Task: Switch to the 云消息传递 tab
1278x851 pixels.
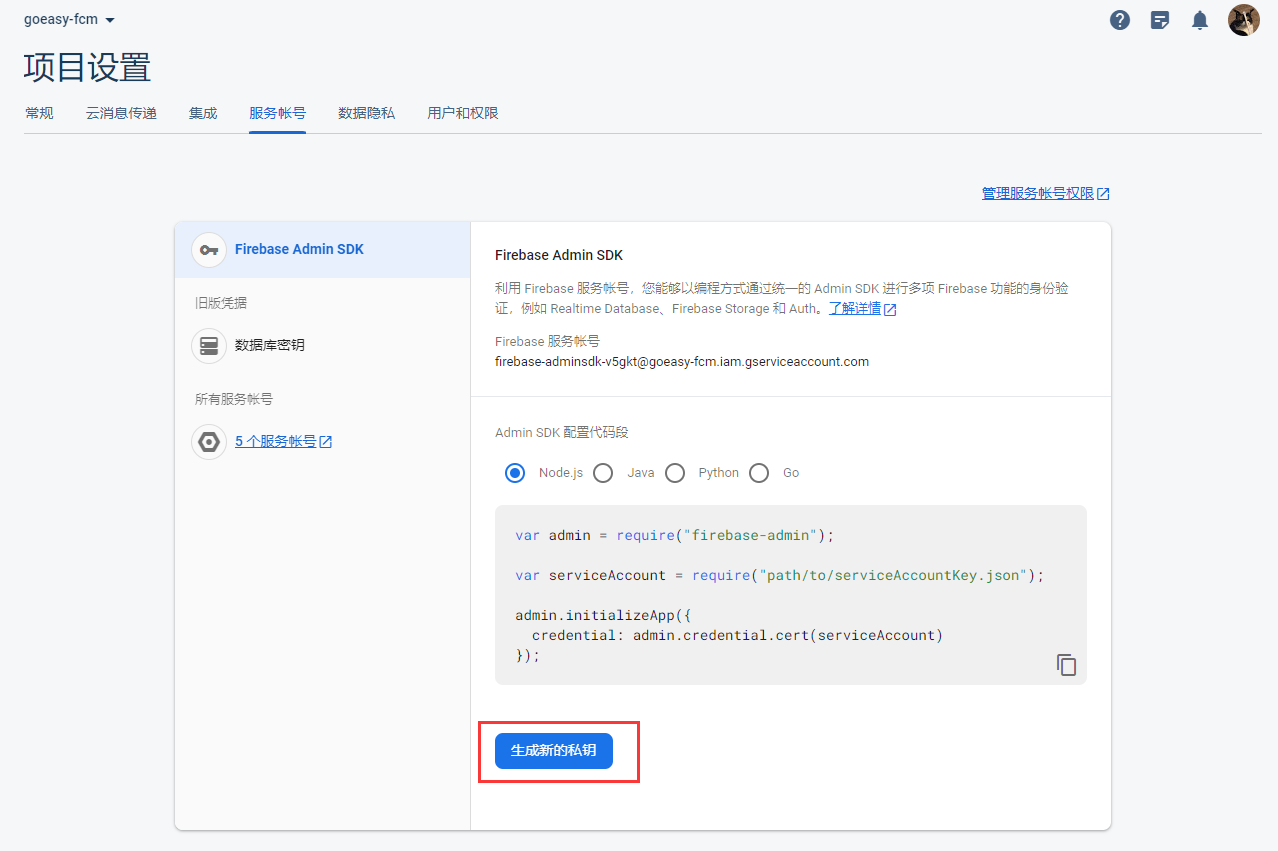Action: click(121, 113)
